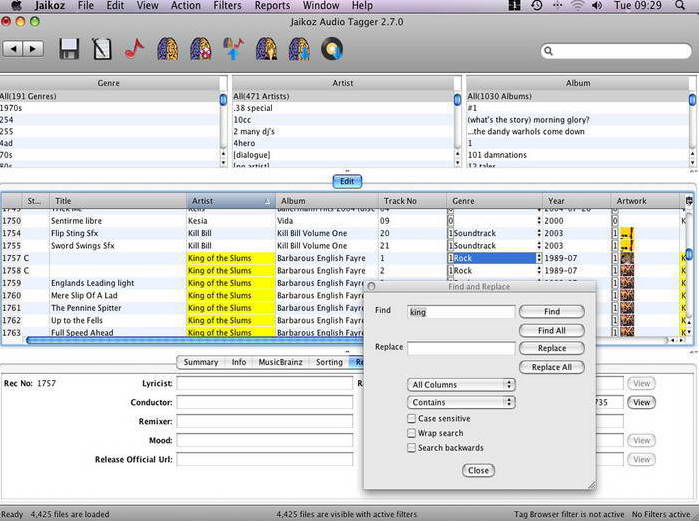Image resolution: width=699 pixels, height=521 pixels.
Task: Switch to the MusicBrainz tab
Action: [280, 362]
